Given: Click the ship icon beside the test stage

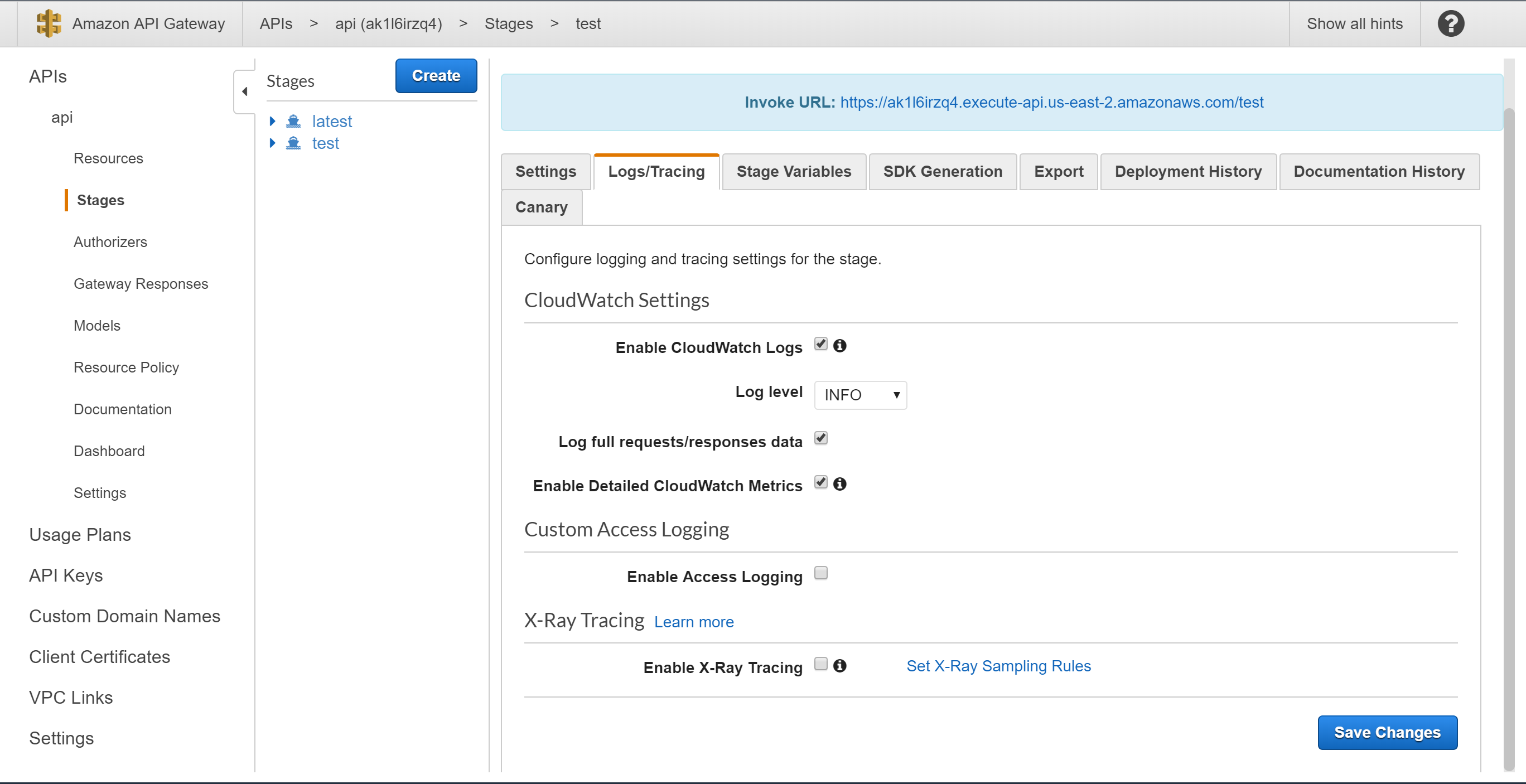Looking at the screenshot, I should click(293, 143).
